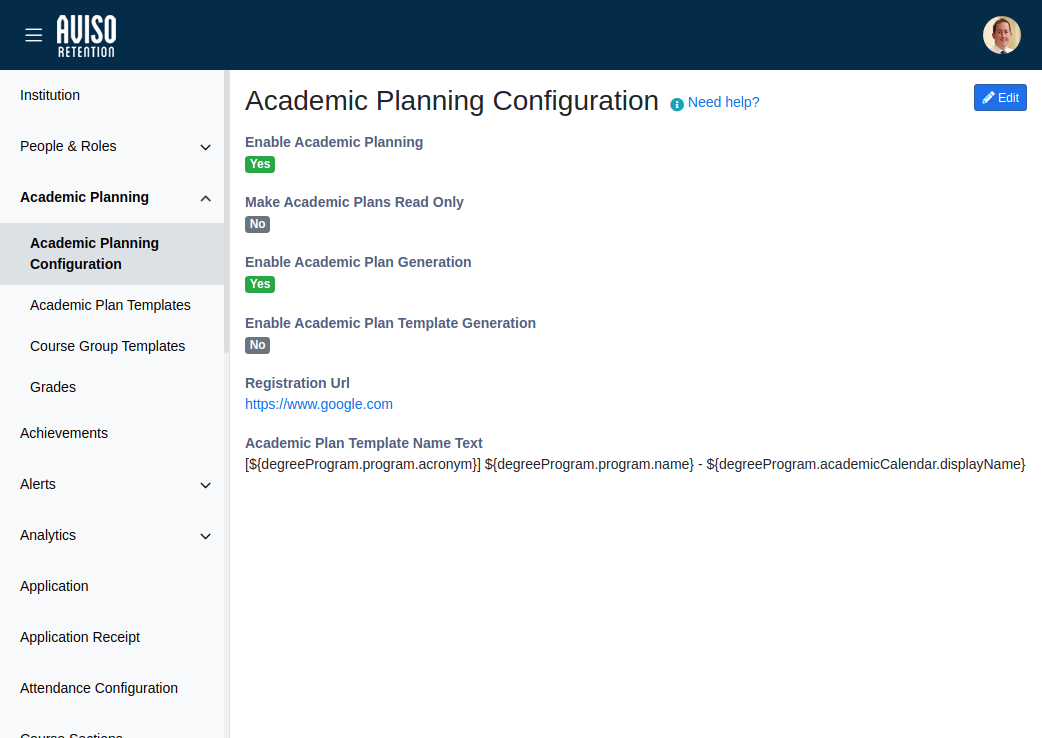Click the Aviso Retention logo
The width and height of the screenshot is (1042, 738).
[86, 34]
